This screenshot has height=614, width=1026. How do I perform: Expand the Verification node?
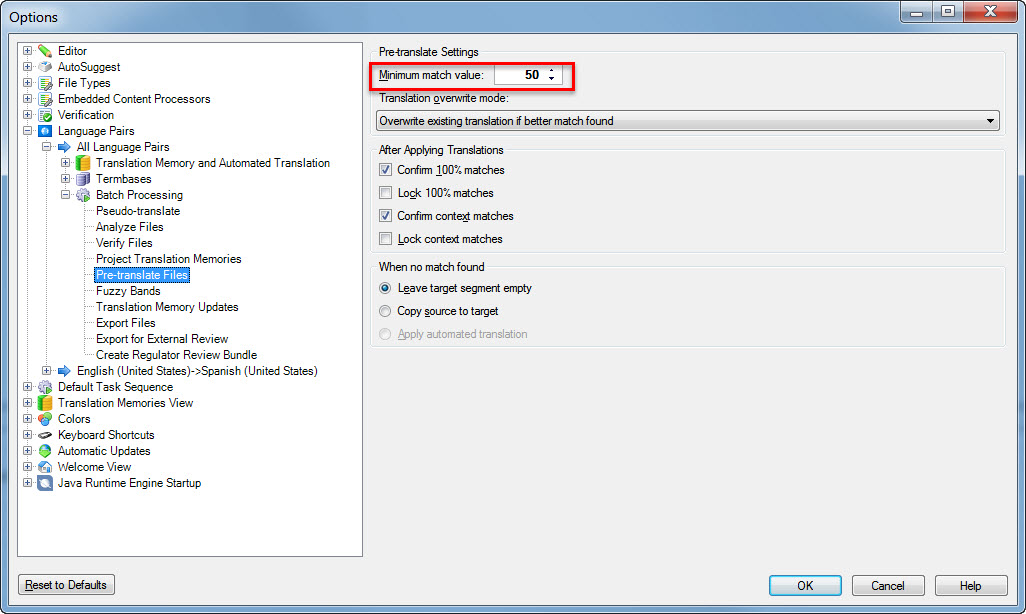coord(27,115)
